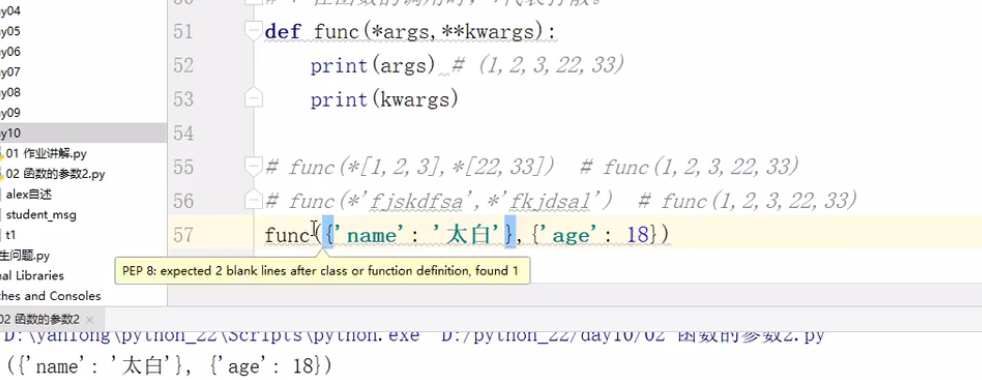The height and width of the screenshot is (380, 982).
Task: Select the day09 folder in the tree
Action: click(x=11, y=113)
